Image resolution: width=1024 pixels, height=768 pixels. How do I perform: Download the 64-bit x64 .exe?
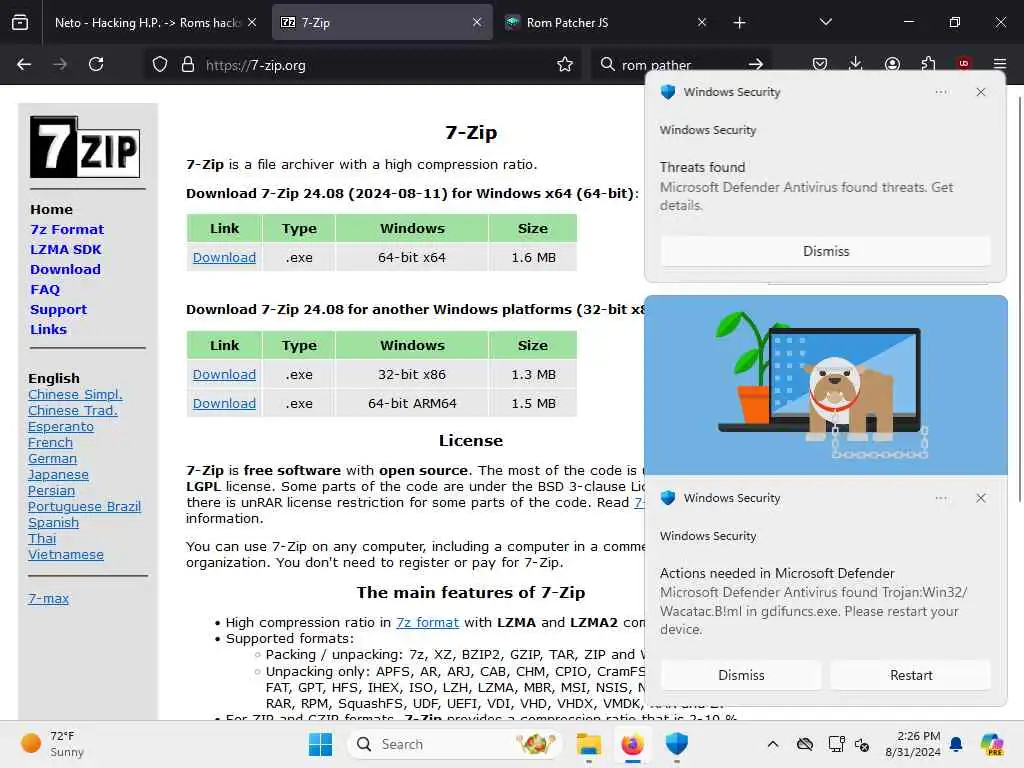224,257
